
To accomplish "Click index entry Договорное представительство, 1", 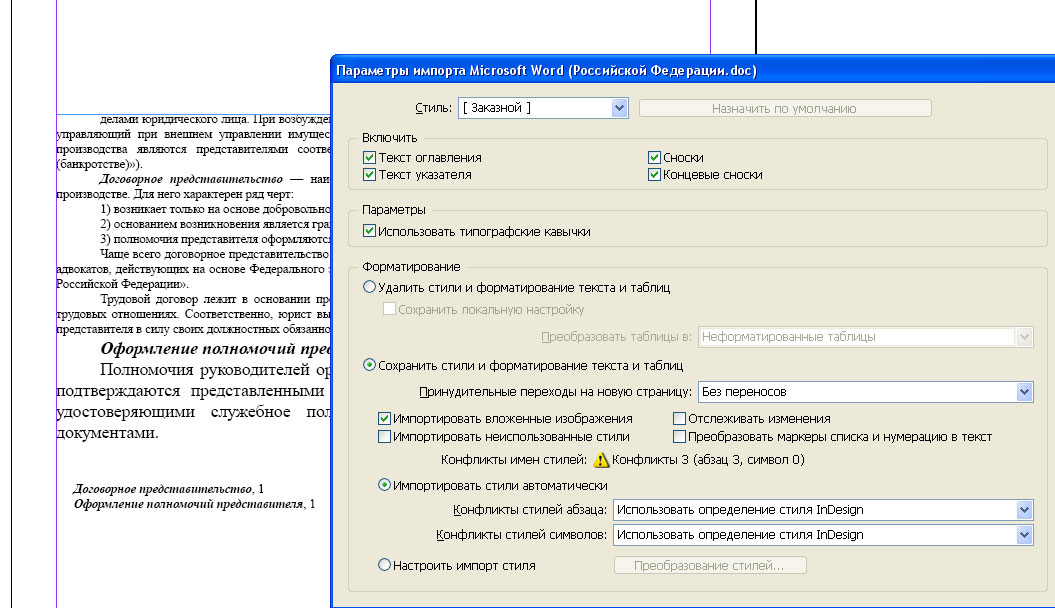I will (168, 489).
